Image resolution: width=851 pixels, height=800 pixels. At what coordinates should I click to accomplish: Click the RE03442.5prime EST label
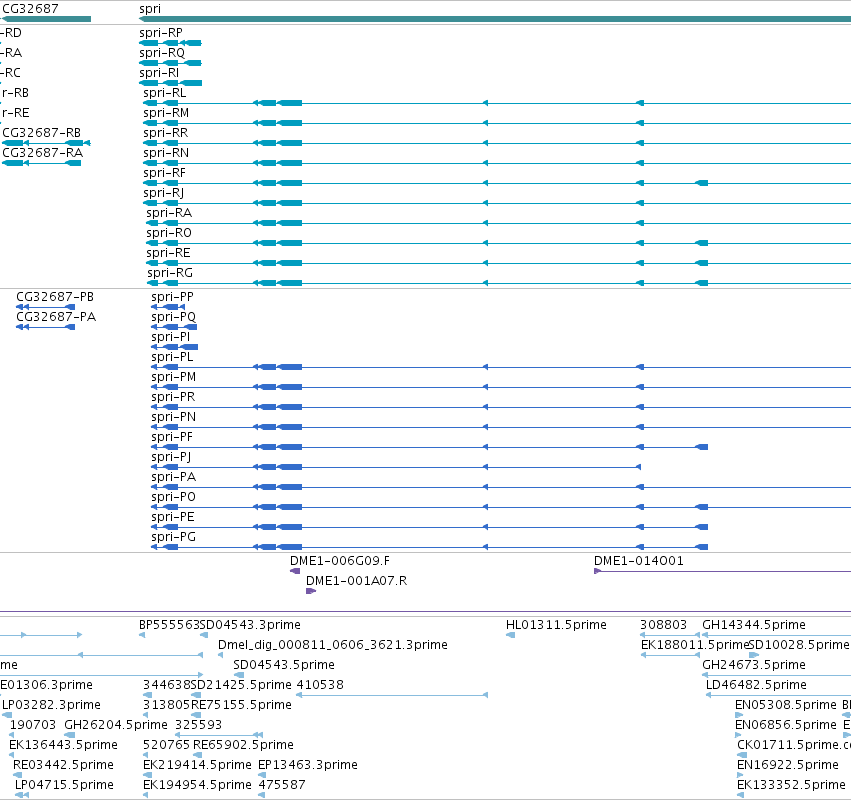coord(63,765)
